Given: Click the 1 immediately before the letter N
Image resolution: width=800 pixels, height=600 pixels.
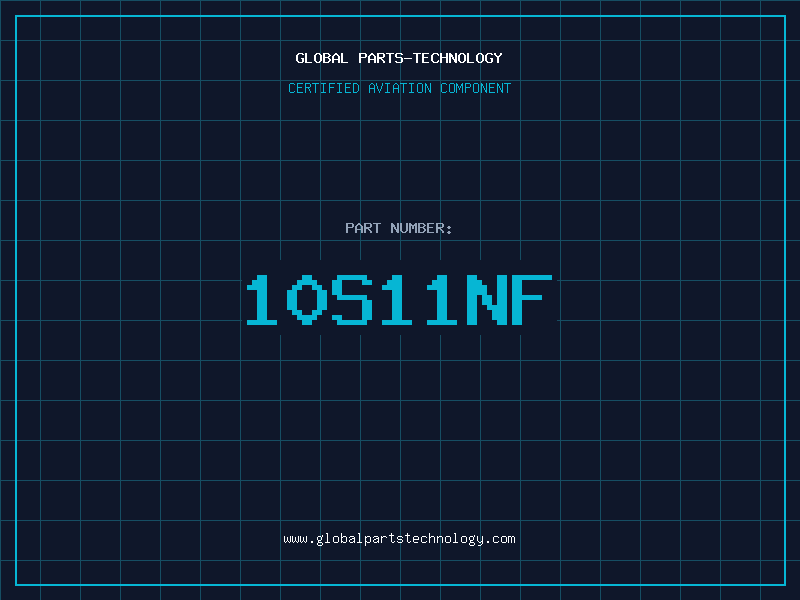Looking at the screenshot, I should [x=440, y=300].
